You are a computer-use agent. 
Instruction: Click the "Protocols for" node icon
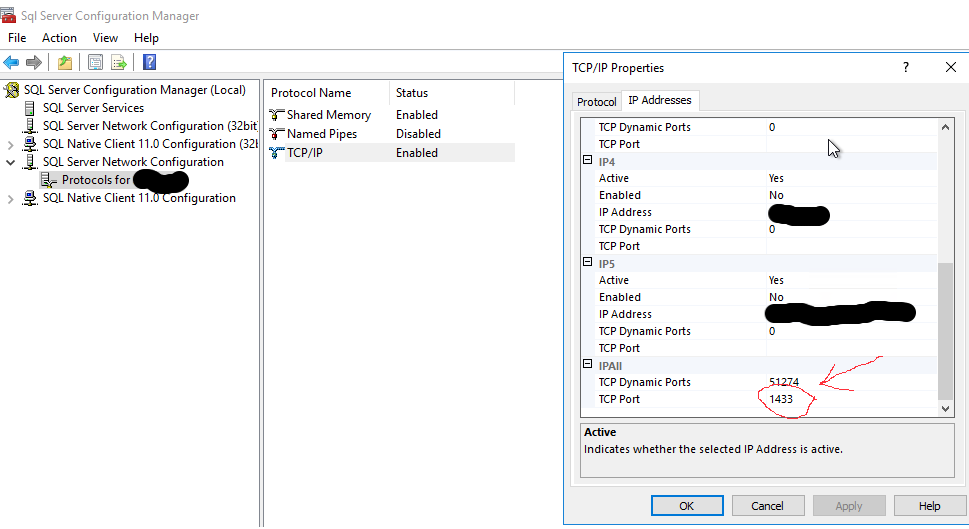(x=48, y=180)
